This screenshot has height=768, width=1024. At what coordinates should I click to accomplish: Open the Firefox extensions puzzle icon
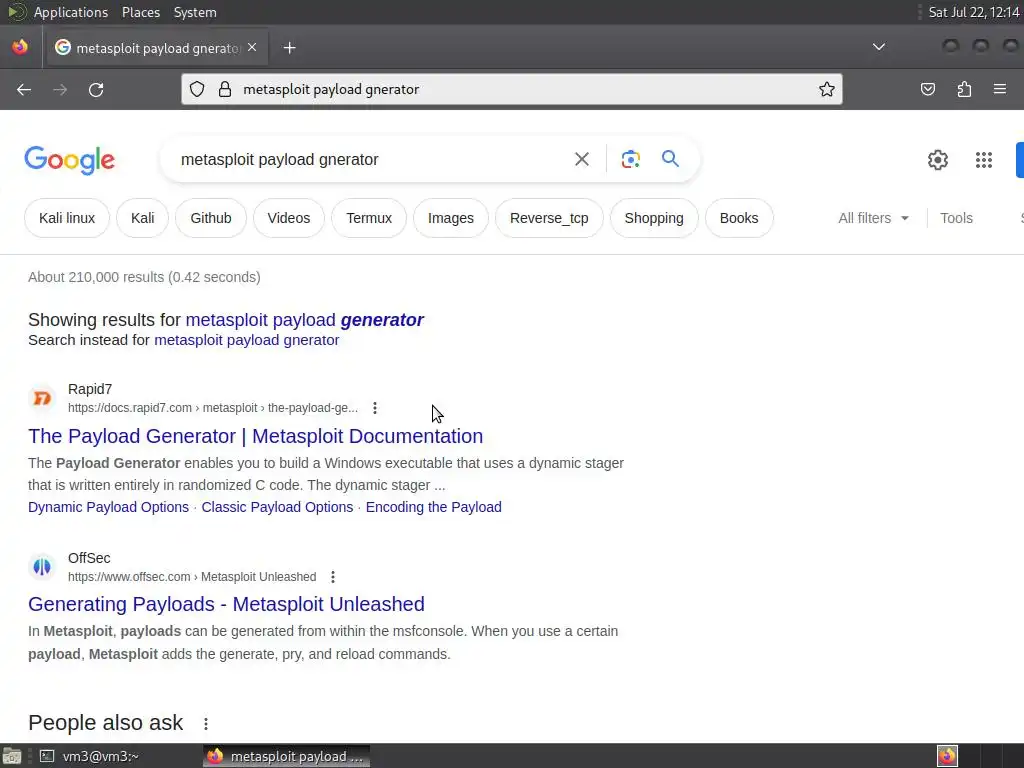(x=964, y=89)
